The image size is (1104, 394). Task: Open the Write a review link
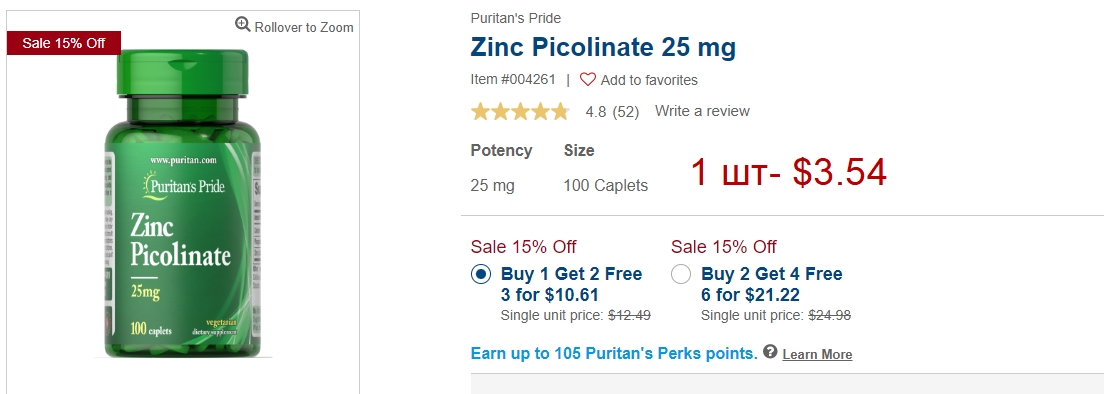tap(702, 111)
